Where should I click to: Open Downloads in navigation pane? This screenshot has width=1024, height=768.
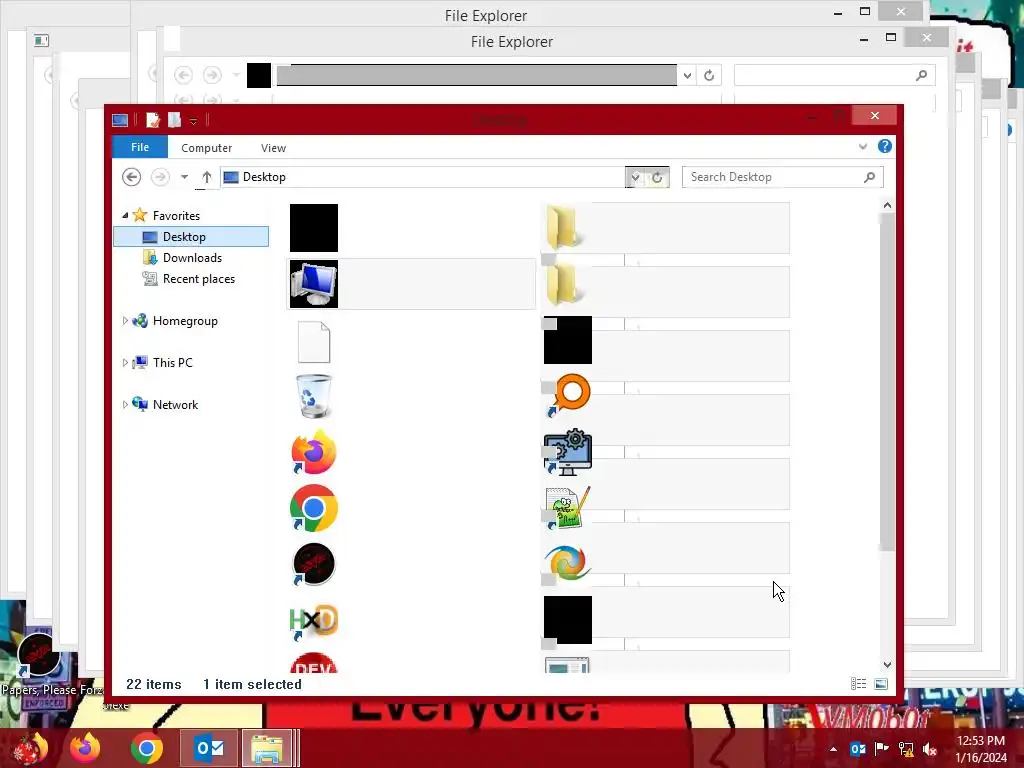[x=192, y=258]
